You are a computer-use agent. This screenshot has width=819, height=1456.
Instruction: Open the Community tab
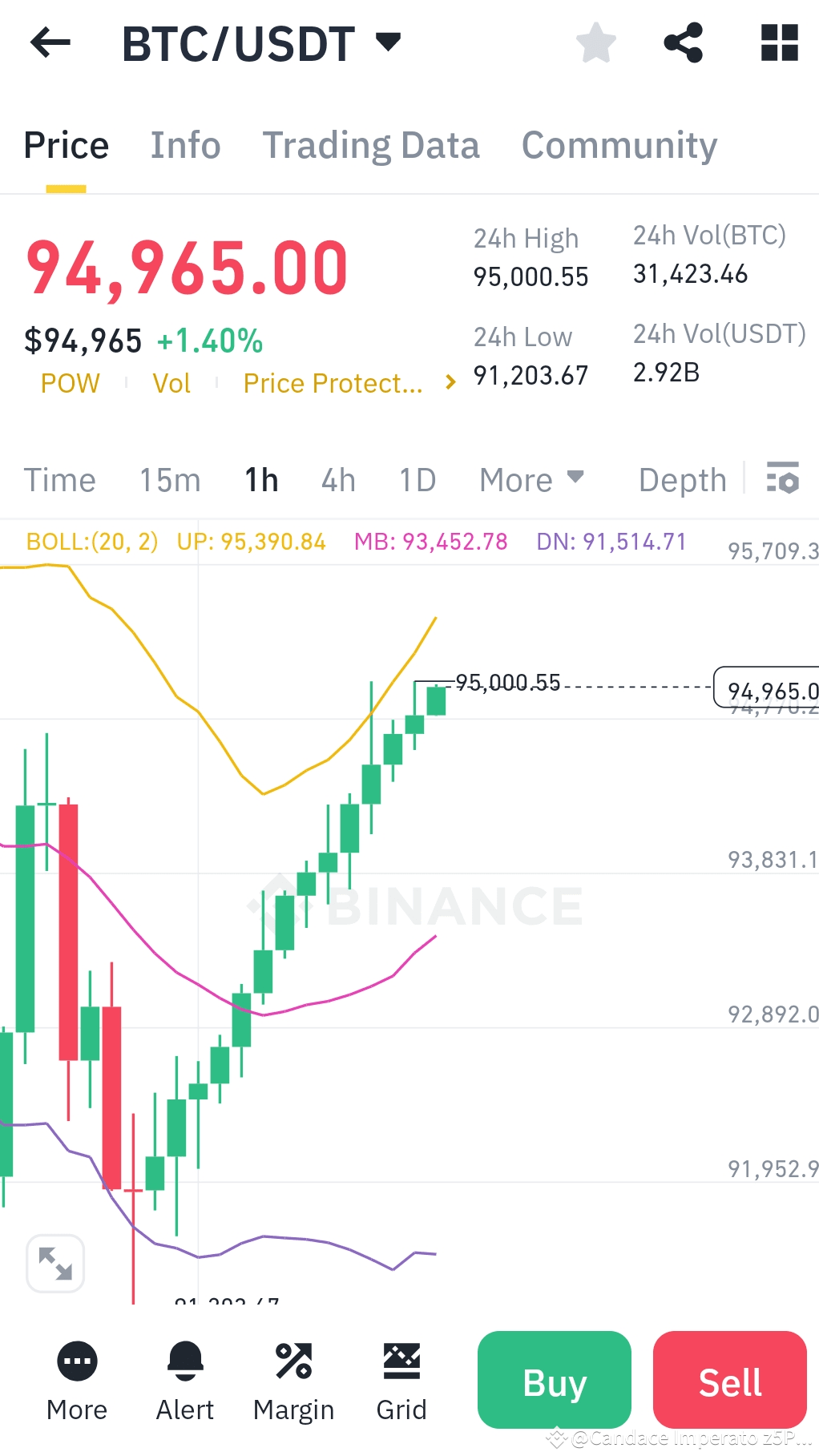[618, 145]
